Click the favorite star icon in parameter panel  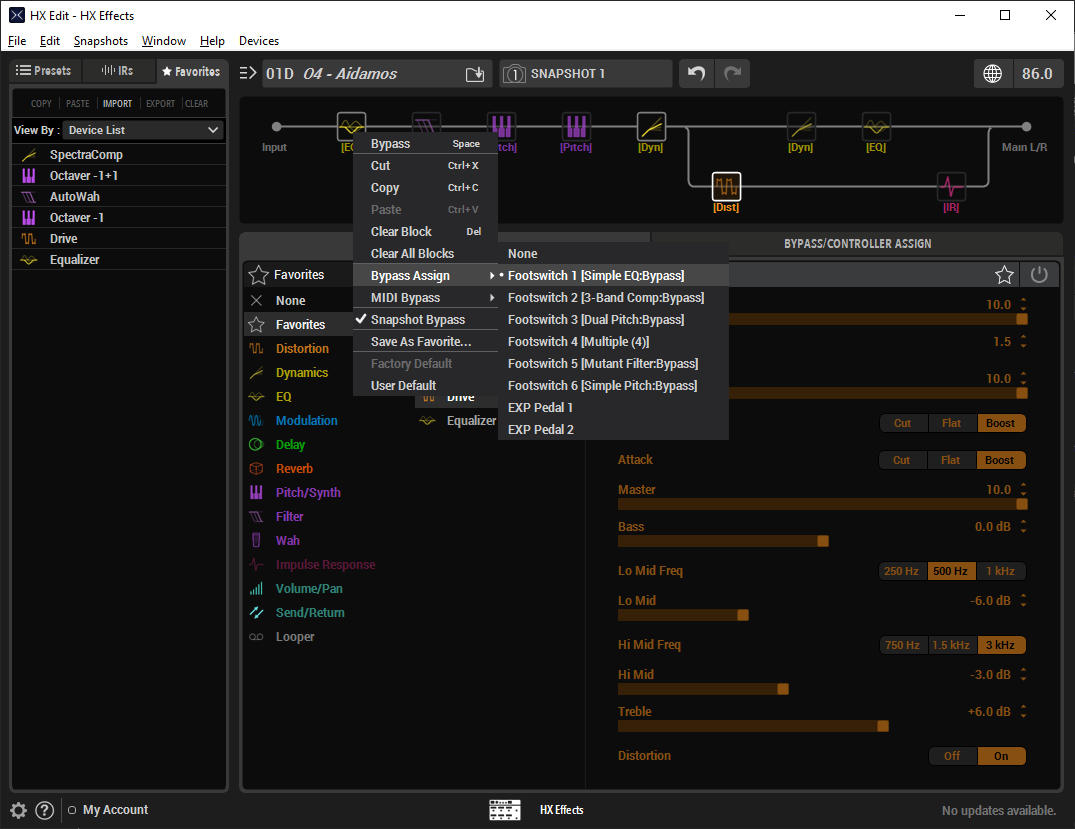point(1004,275)
